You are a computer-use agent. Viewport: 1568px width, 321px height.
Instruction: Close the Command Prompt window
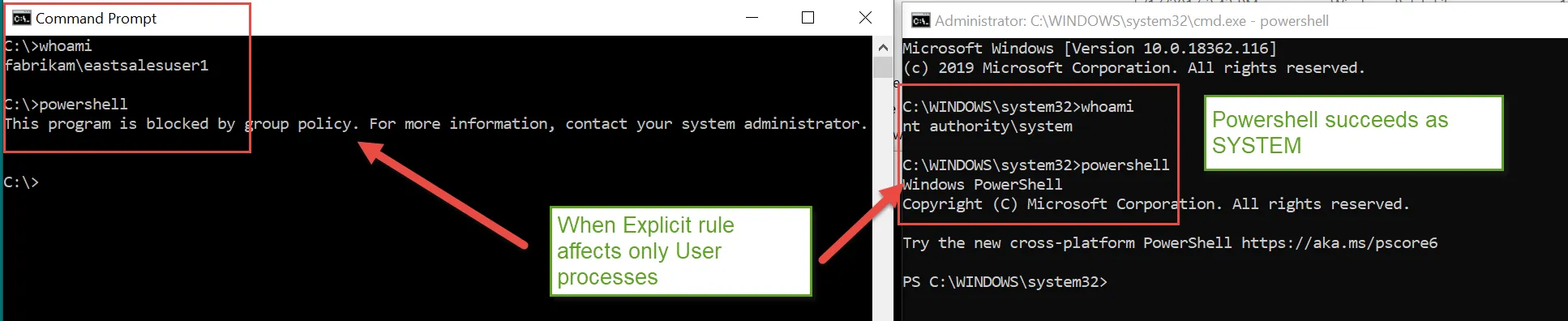point(865,18)
